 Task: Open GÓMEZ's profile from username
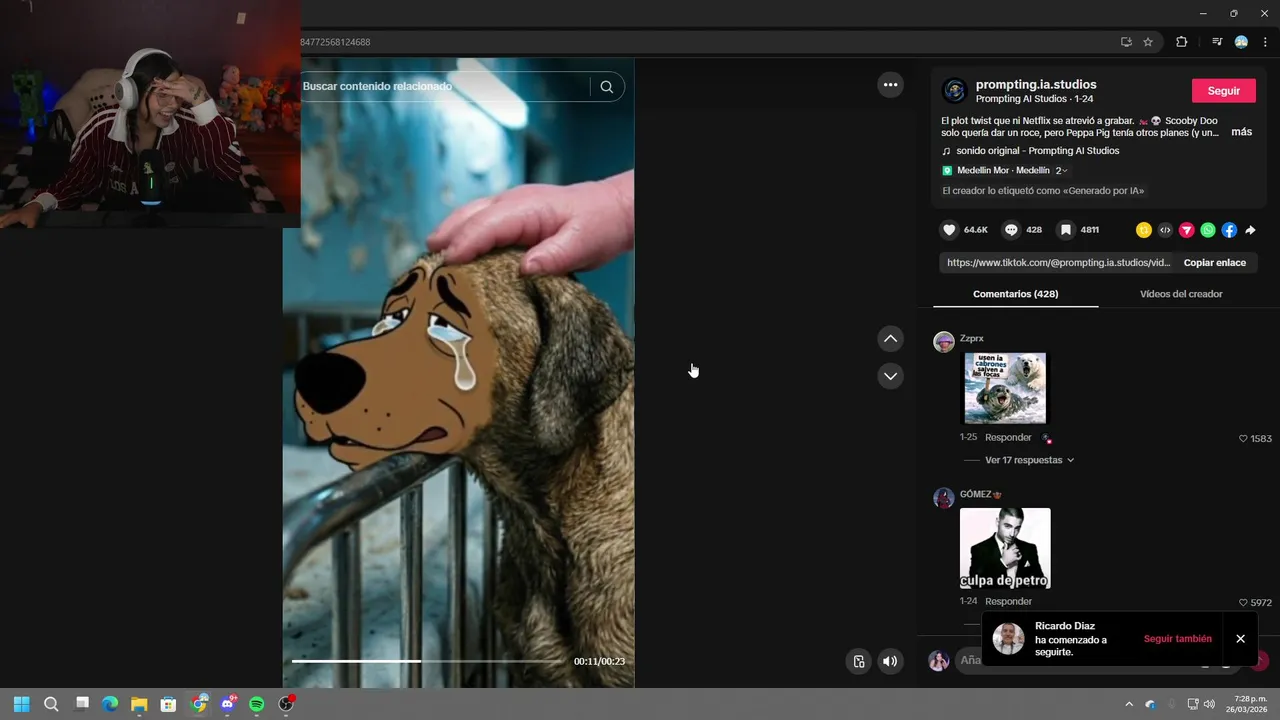click(x=980, y=494)
